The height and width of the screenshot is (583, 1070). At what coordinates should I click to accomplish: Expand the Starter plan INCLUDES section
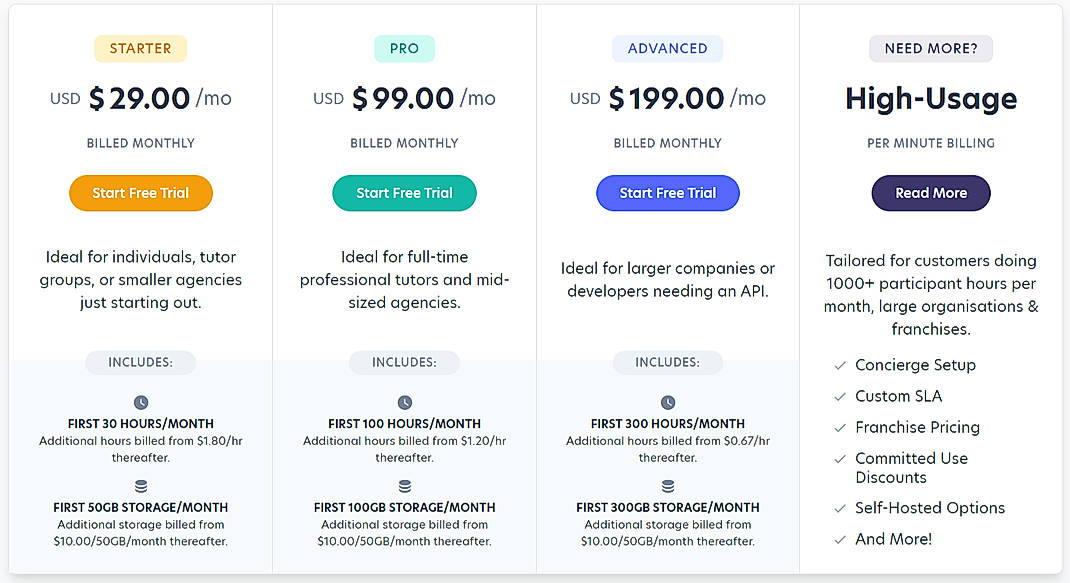point(140,362)
